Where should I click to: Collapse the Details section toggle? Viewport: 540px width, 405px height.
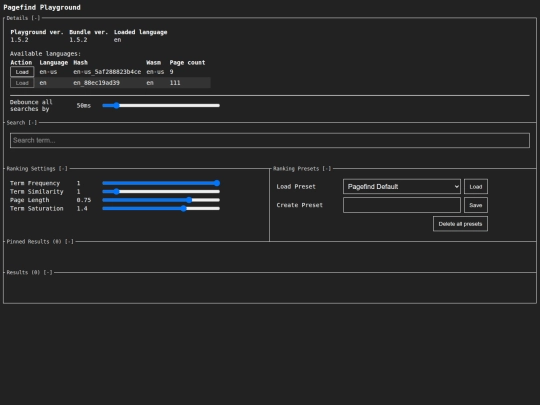[x=35, y=18]
